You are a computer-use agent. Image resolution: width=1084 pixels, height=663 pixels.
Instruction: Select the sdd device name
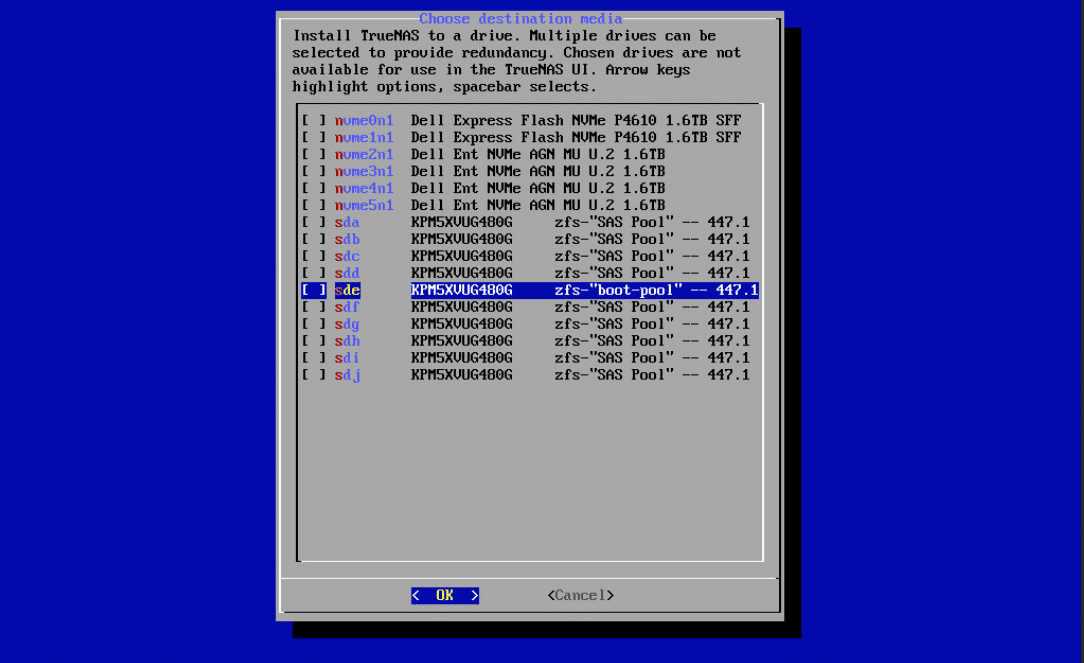pyautogui.click(x=347, y=273)
